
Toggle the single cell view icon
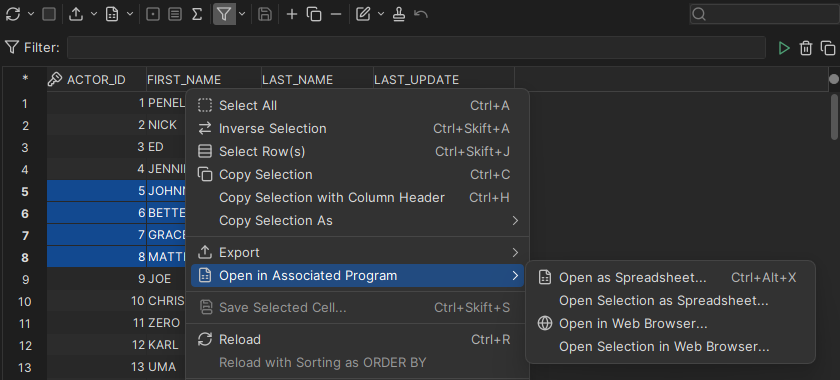point(153,14)
